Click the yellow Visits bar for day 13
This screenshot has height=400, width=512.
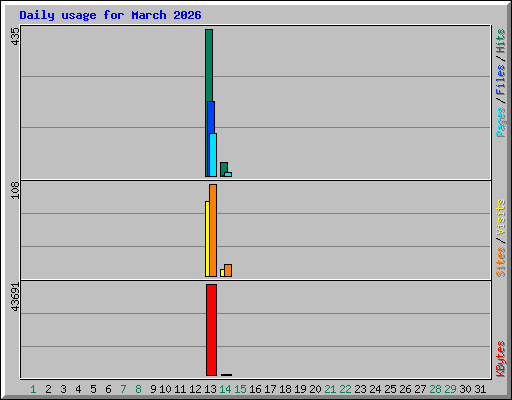[207, 239]
